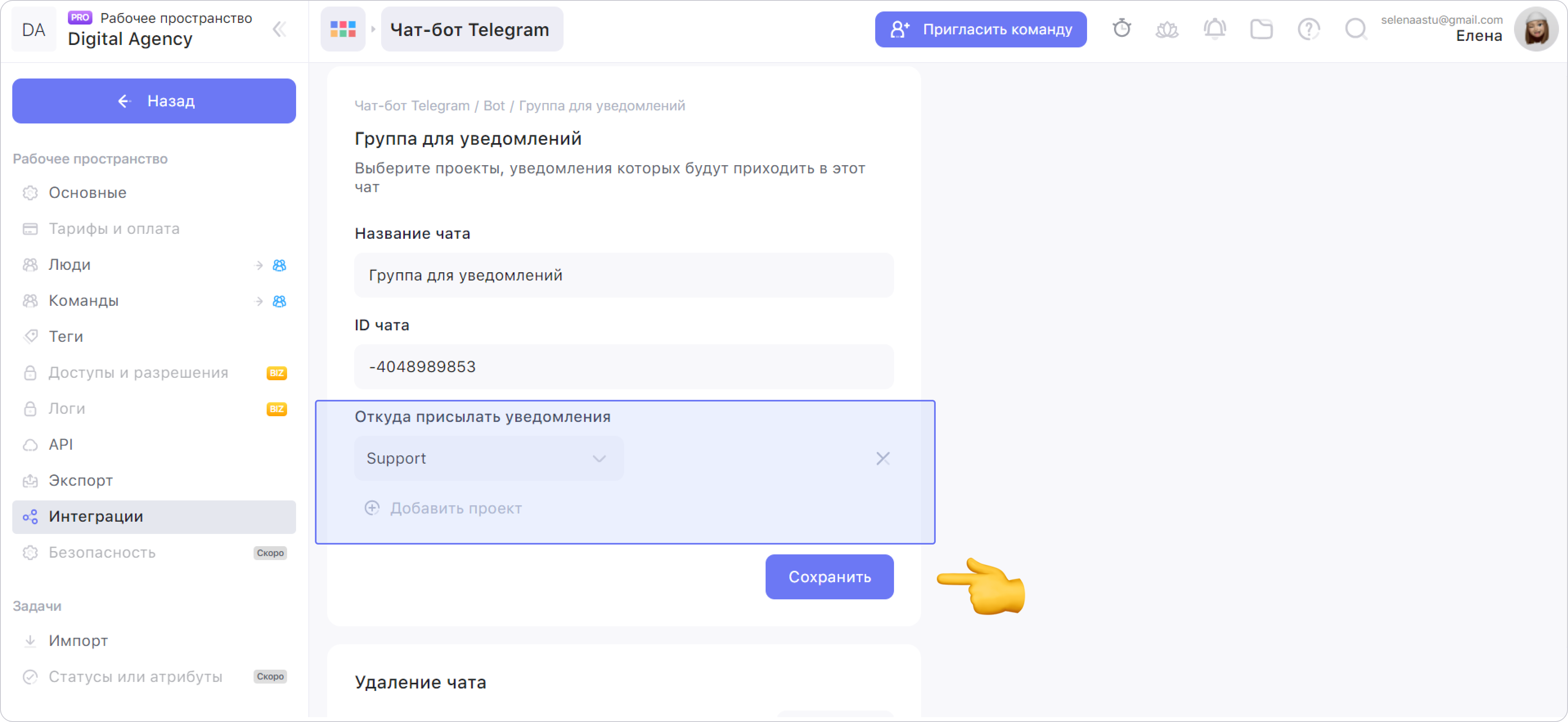Image resolution: width=1568 pixels, height=722 pixels.
Task: Open the Support project dropdown
Action: (x=489, y=458)
